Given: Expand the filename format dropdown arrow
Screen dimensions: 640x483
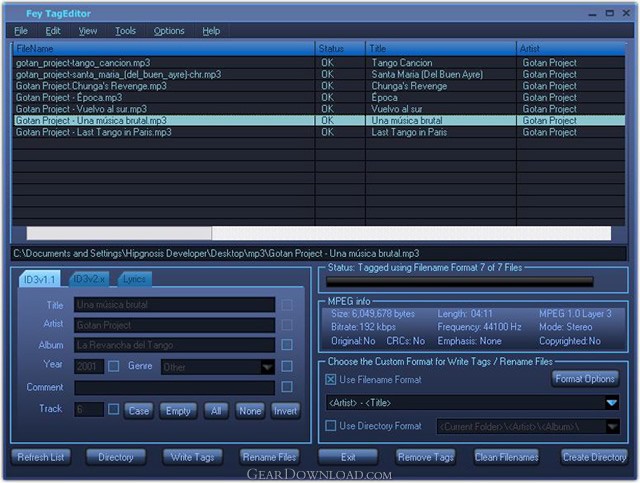Looking at the screenshot, I should pyautogui.click(x=611, y=403).
